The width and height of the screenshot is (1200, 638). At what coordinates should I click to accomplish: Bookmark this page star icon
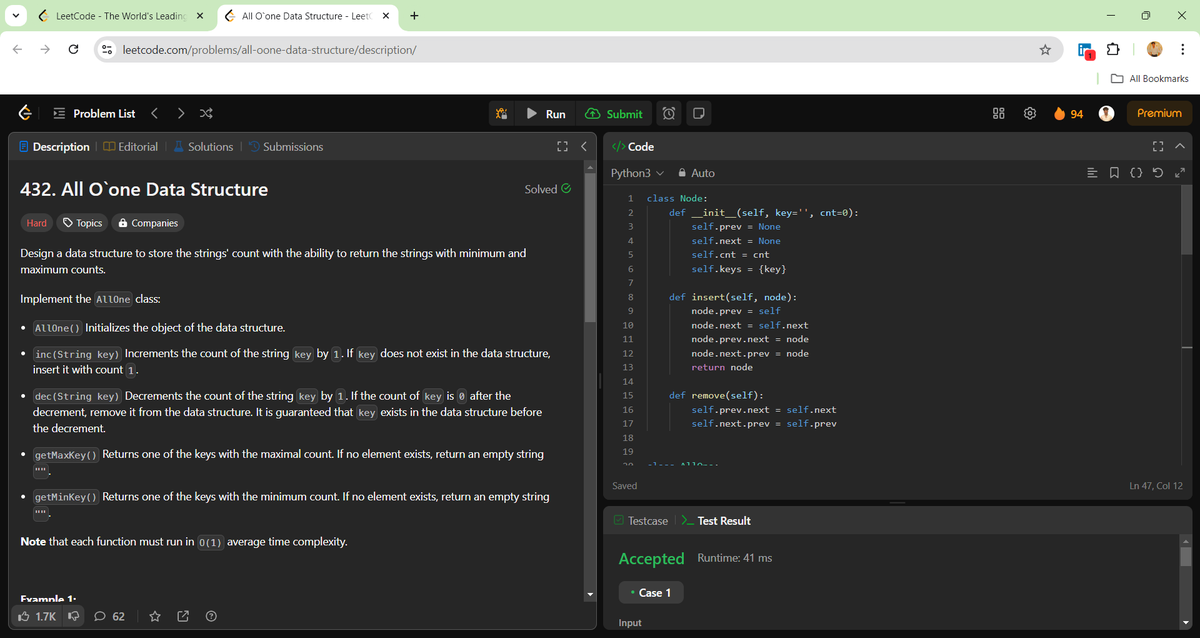(1044, 49)
